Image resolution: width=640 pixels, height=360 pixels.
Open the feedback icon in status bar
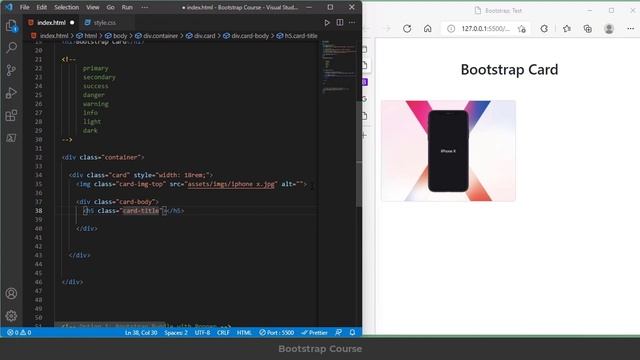pyautogui.click(x=338, y=333)
